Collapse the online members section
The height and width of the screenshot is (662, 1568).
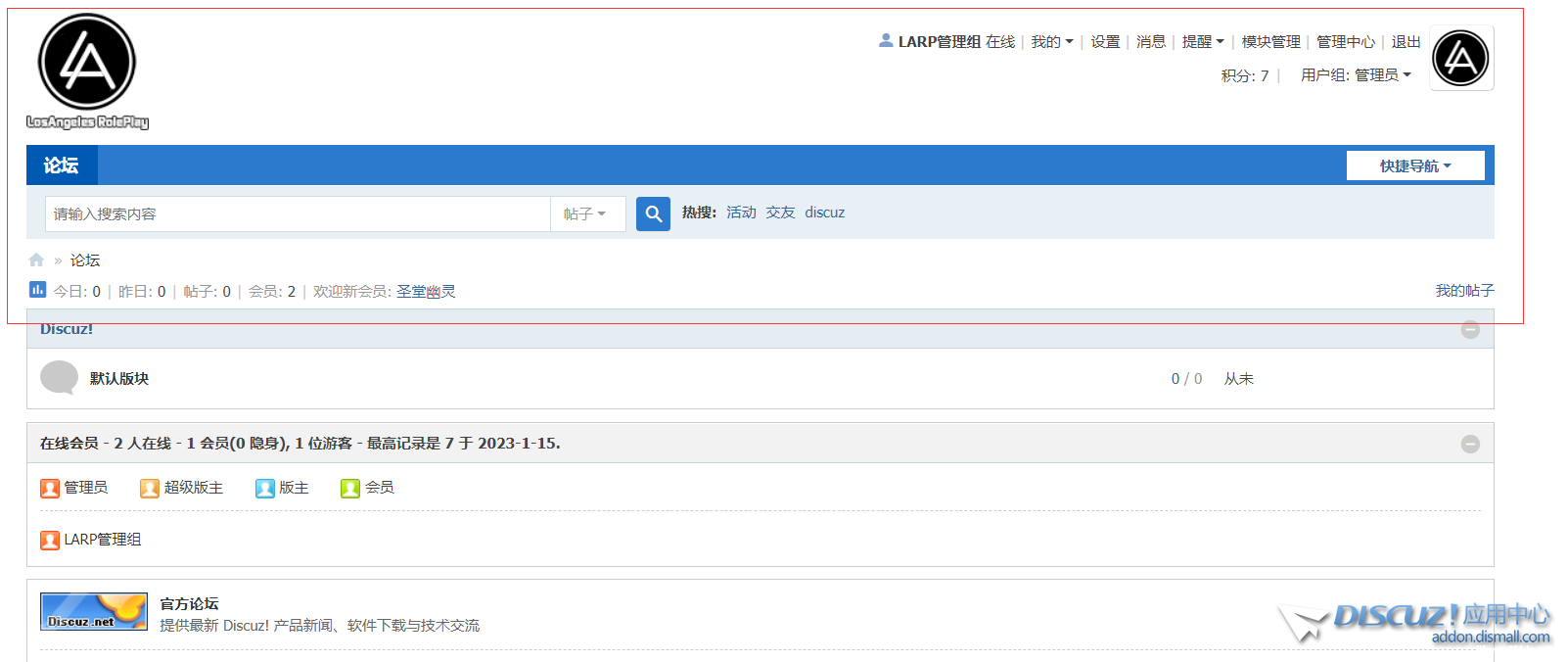(x=1469, y=444)
